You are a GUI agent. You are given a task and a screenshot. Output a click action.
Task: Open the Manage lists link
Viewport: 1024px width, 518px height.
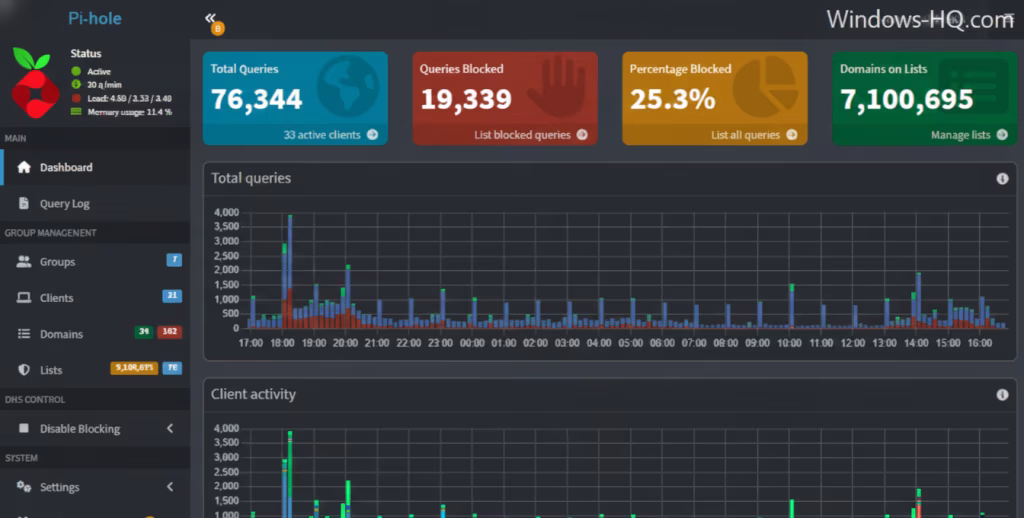click(x=961, y=135)
